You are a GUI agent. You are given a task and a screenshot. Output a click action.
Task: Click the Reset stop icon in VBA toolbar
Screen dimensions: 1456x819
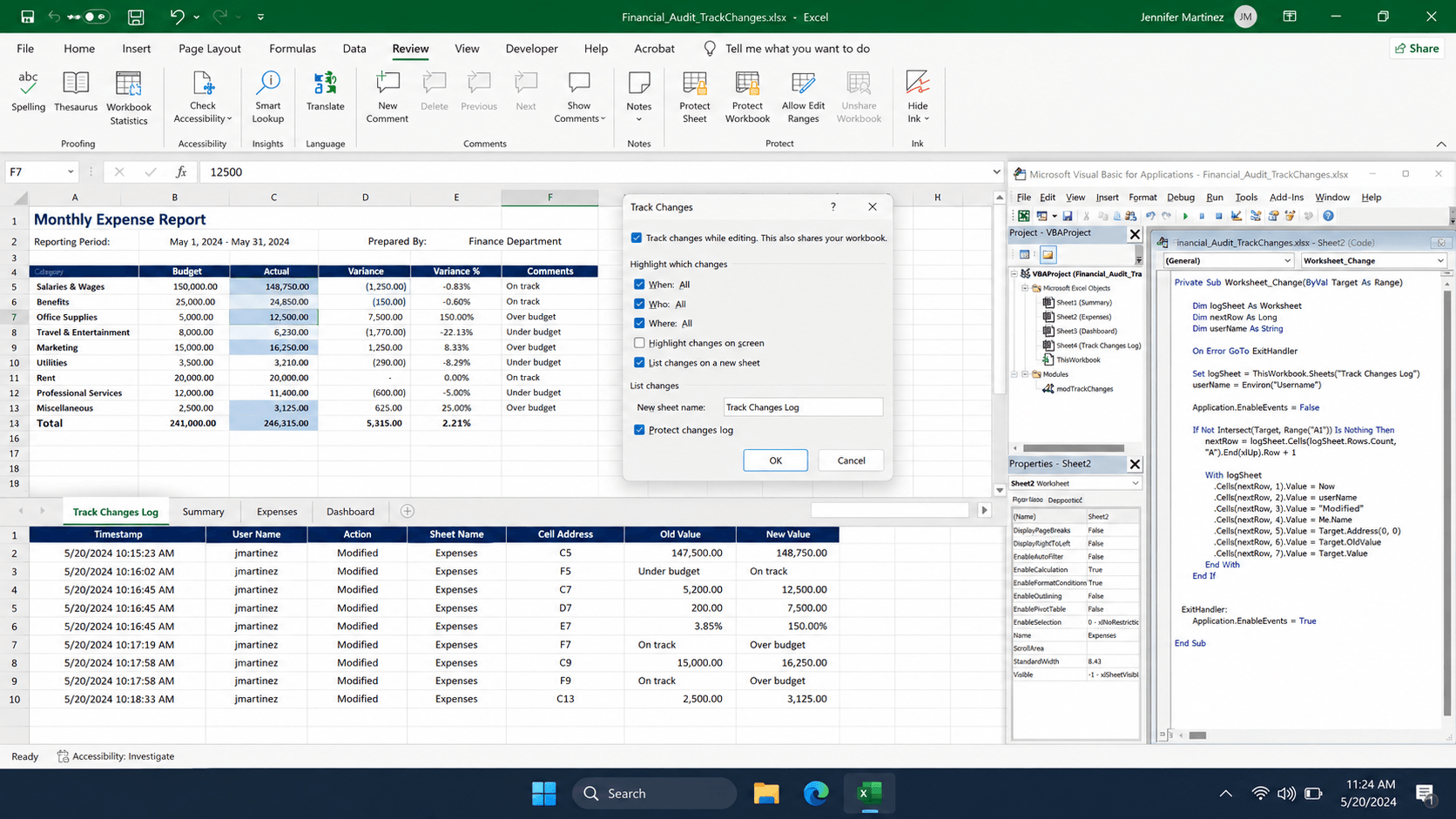tap(1219, 216)
